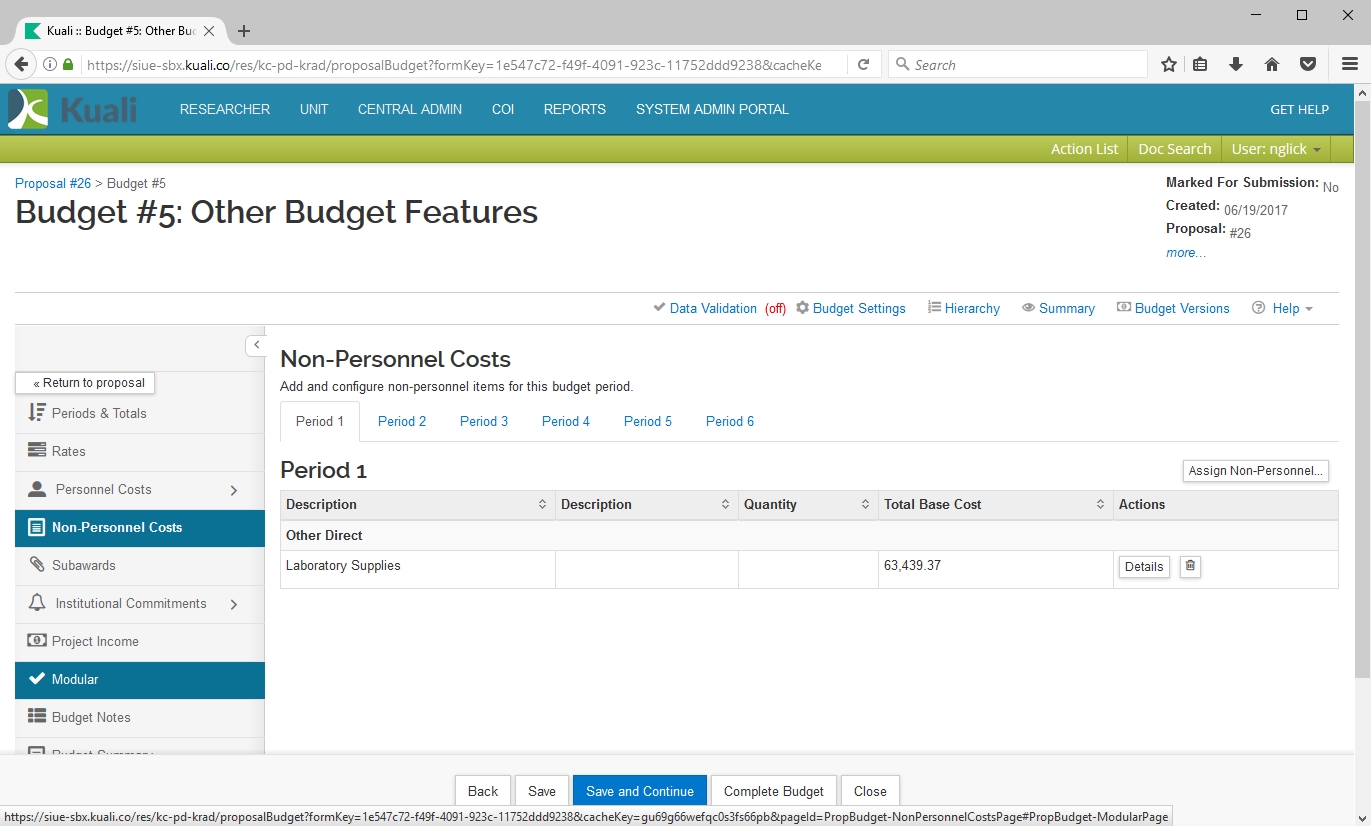Screen dimensions: 1371x826
Task: Switch to Period 3 tab
Action: (x=484, y=421)
